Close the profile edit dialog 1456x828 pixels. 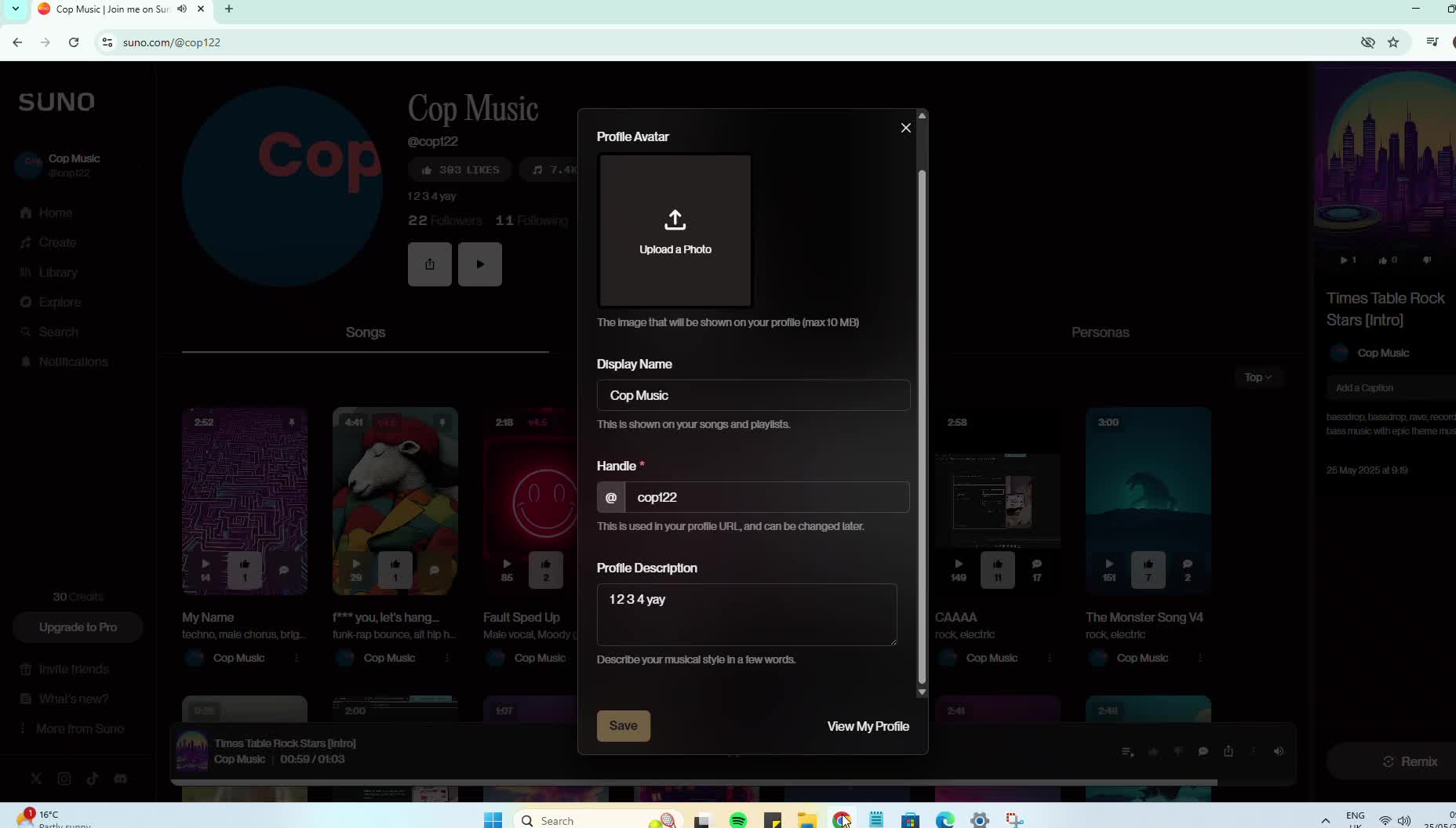click(905, 128)
